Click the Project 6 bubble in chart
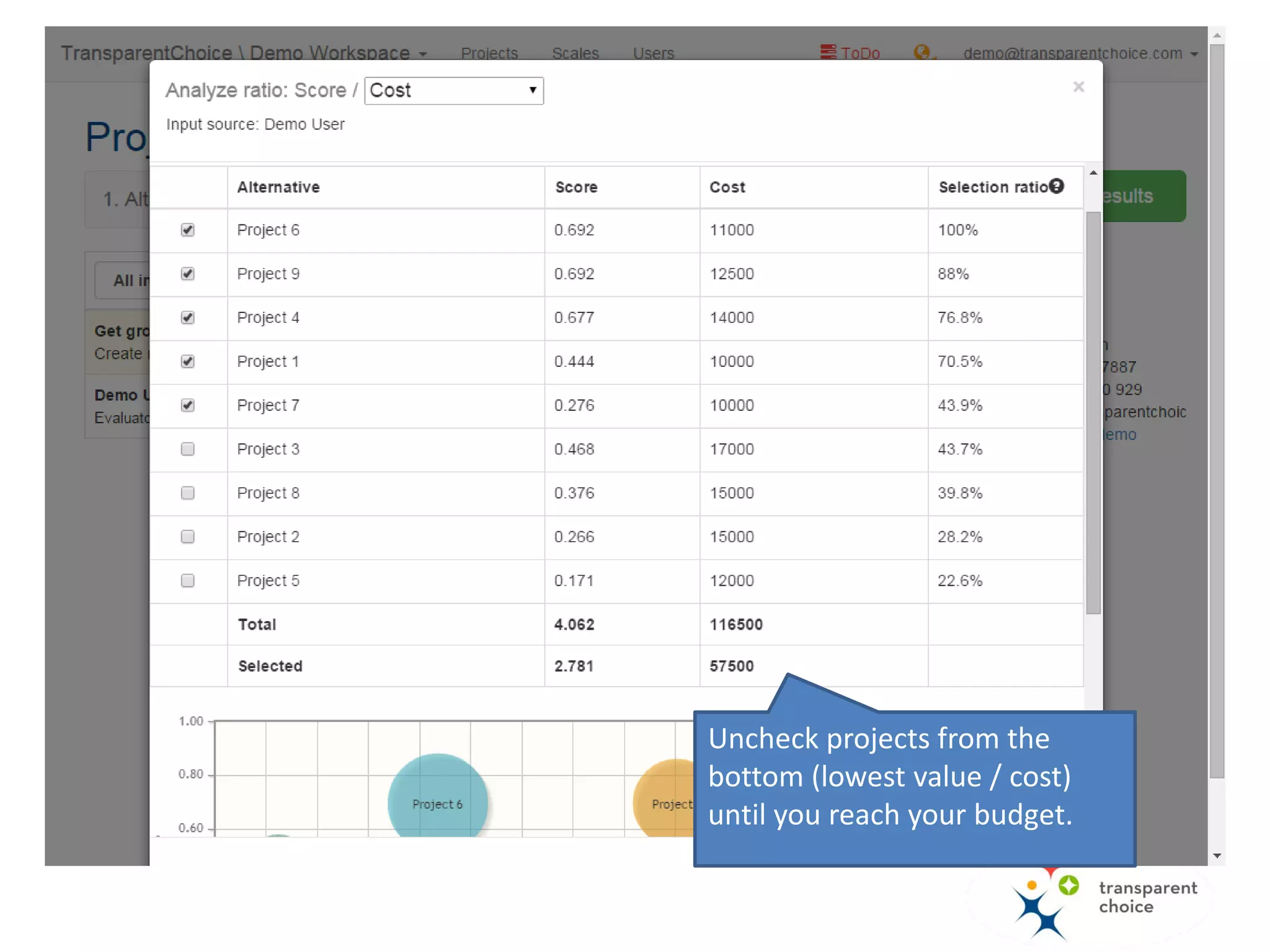 (437, 797)
